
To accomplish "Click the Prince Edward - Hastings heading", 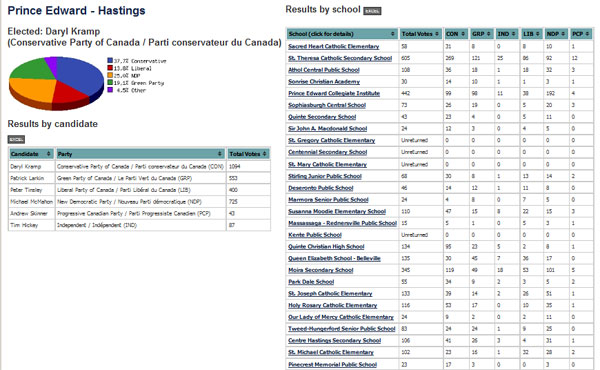I will click(77, 11).
